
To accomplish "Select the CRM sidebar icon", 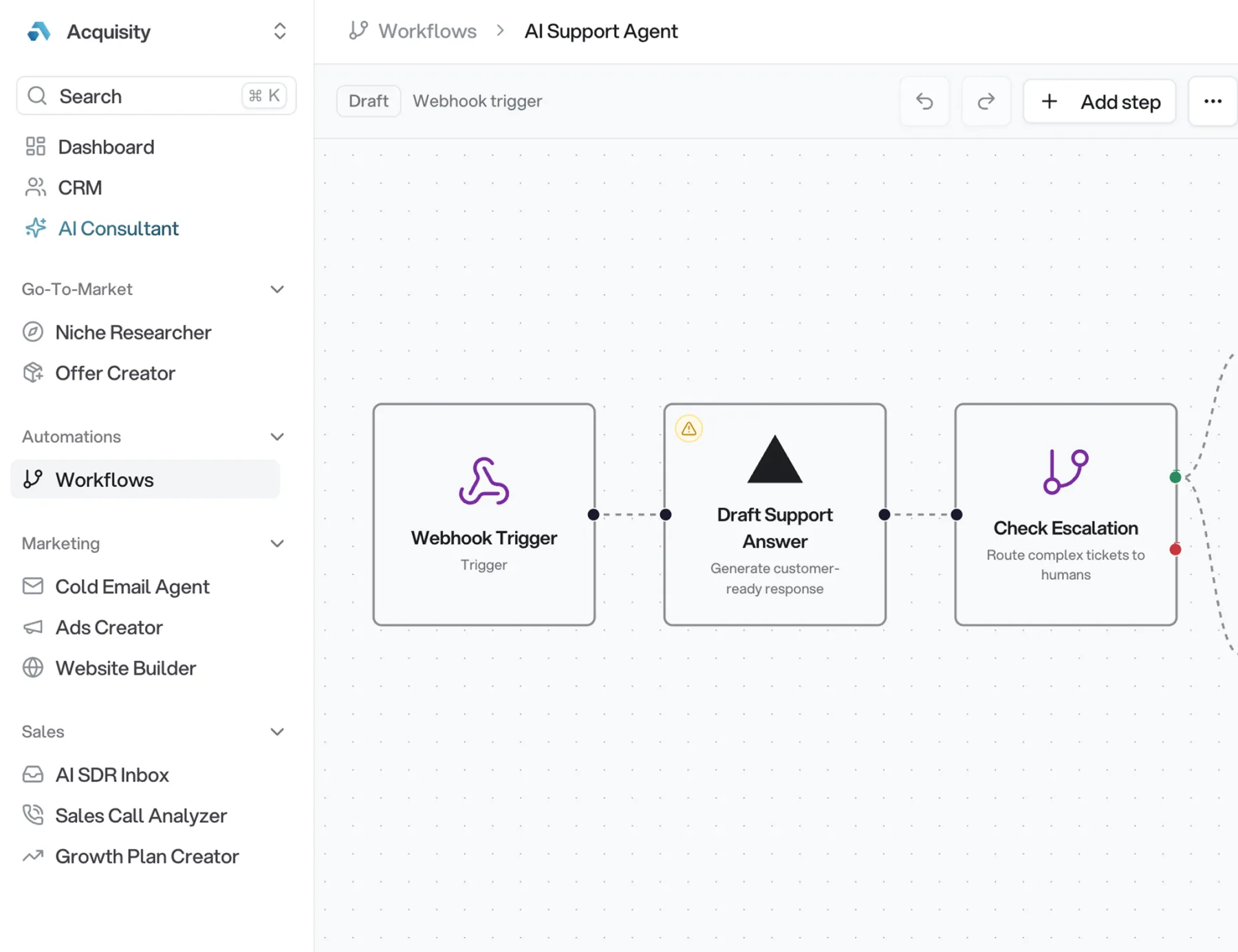I will (35, 187).
